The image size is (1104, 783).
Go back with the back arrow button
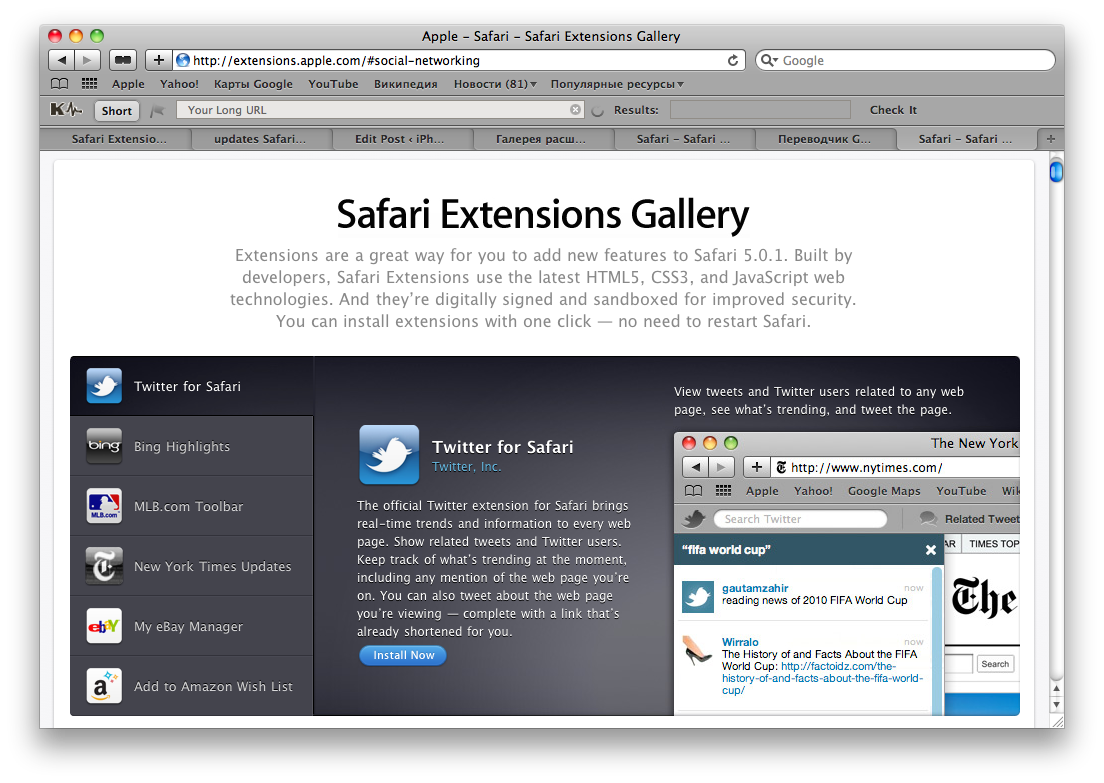point(61,61)
